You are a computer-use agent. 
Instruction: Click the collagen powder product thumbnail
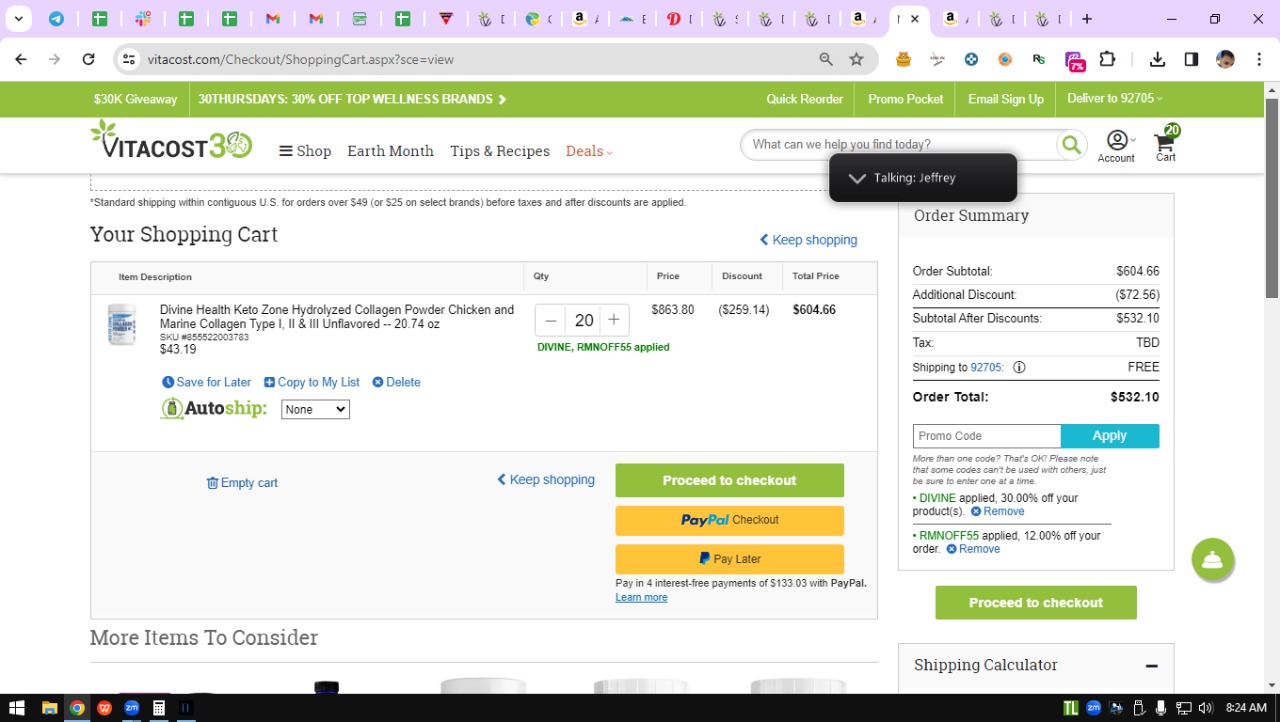[122, 324]
